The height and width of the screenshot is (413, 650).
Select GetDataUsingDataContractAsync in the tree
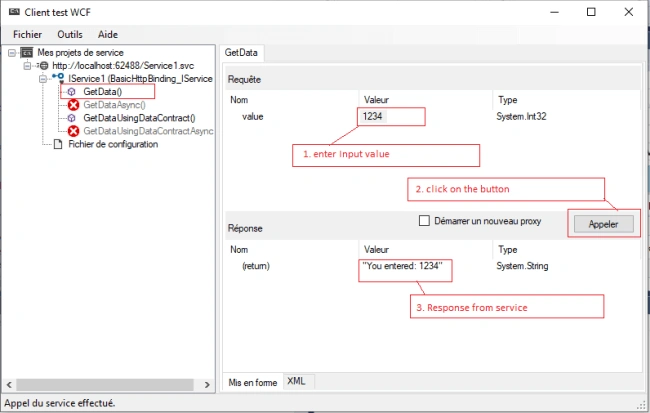click(148, 131)
